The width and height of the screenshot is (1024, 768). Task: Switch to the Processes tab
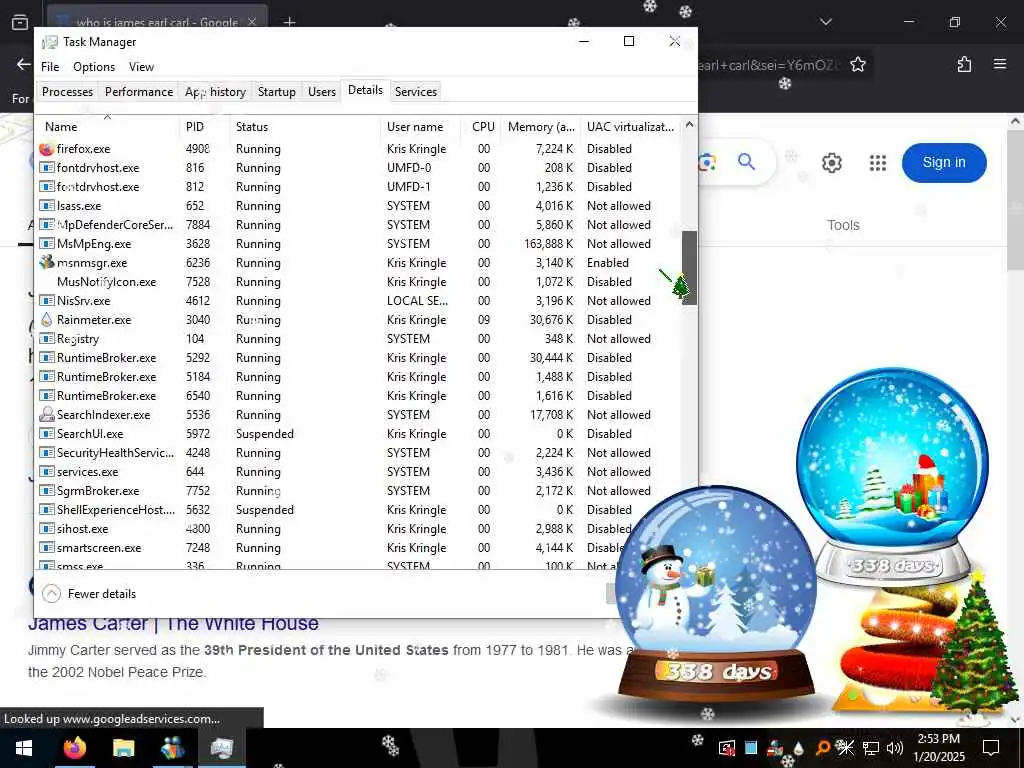67,91
